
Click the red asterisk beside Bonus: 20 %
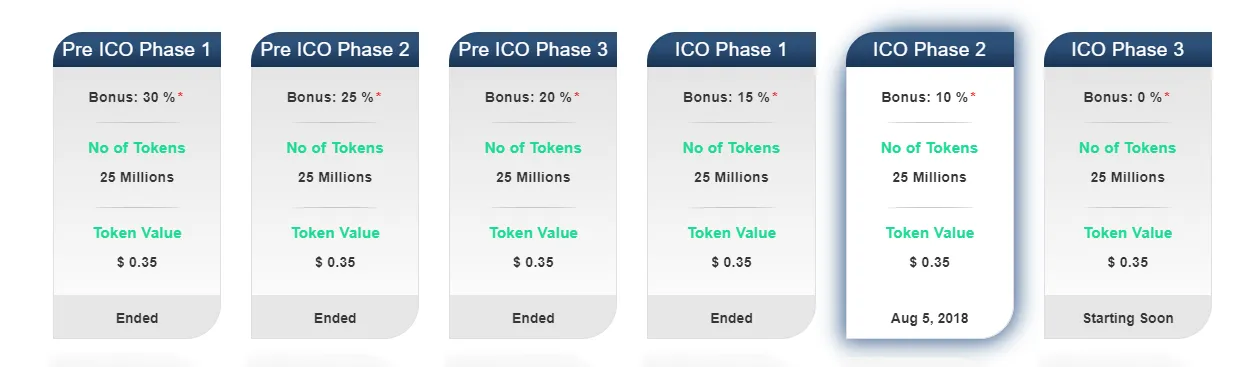click(577, 96)
